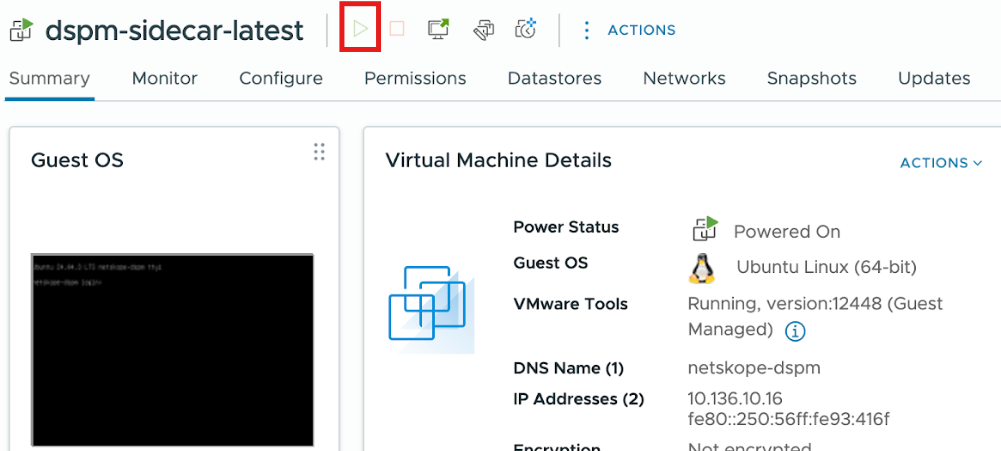This screenshot has height=451, width=1001.
Task: Open the Snapshots tab
Action: 811,79
